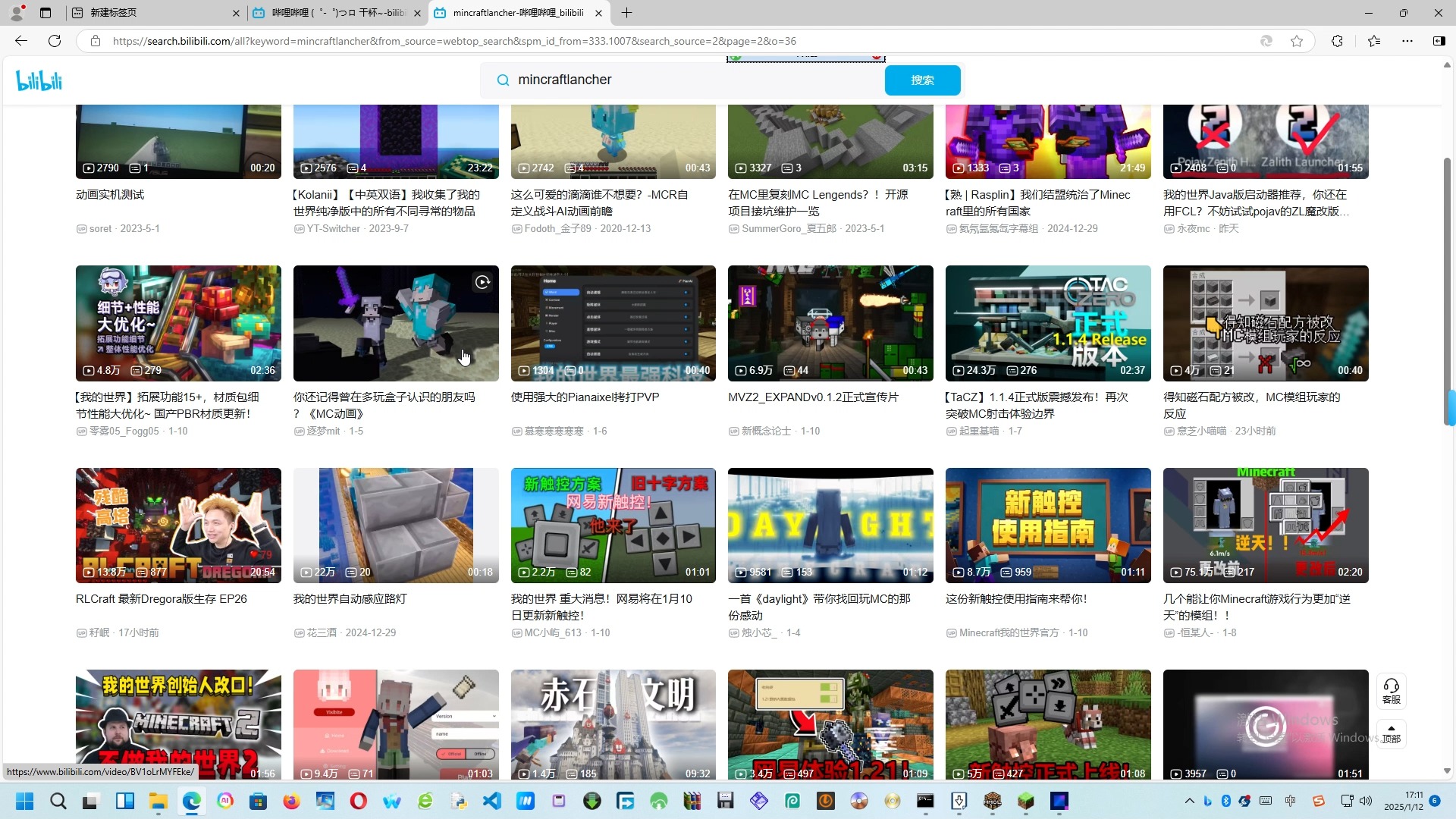Open the DAYLIGHT video thumbnail
This screenshot has height=819, width=1456.
(830, 525)
